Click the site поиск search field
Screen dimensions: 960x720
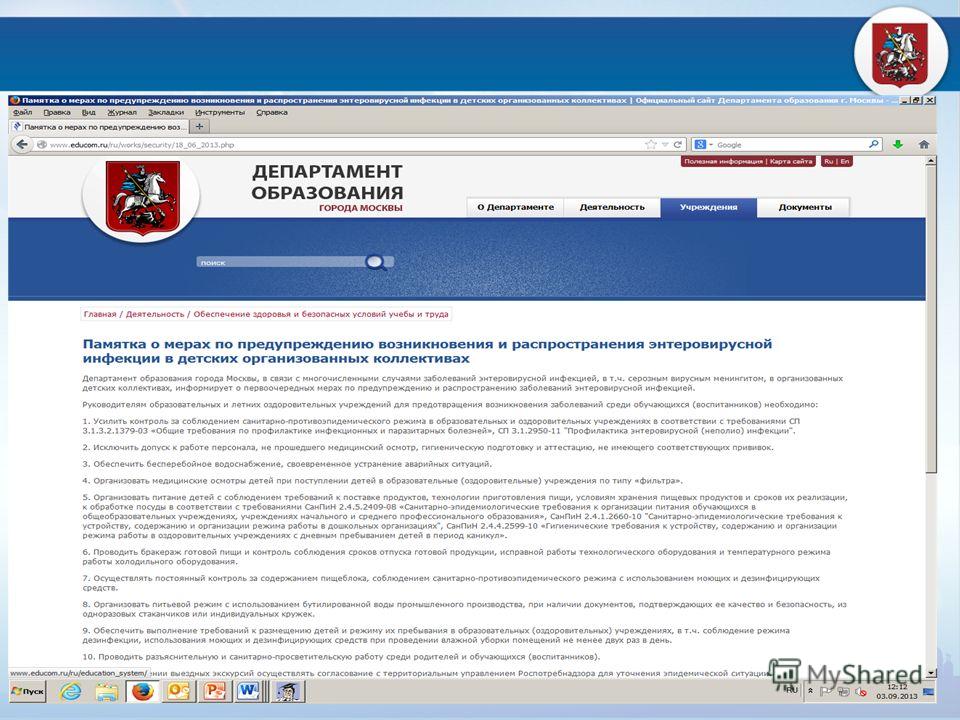(282, 263)
